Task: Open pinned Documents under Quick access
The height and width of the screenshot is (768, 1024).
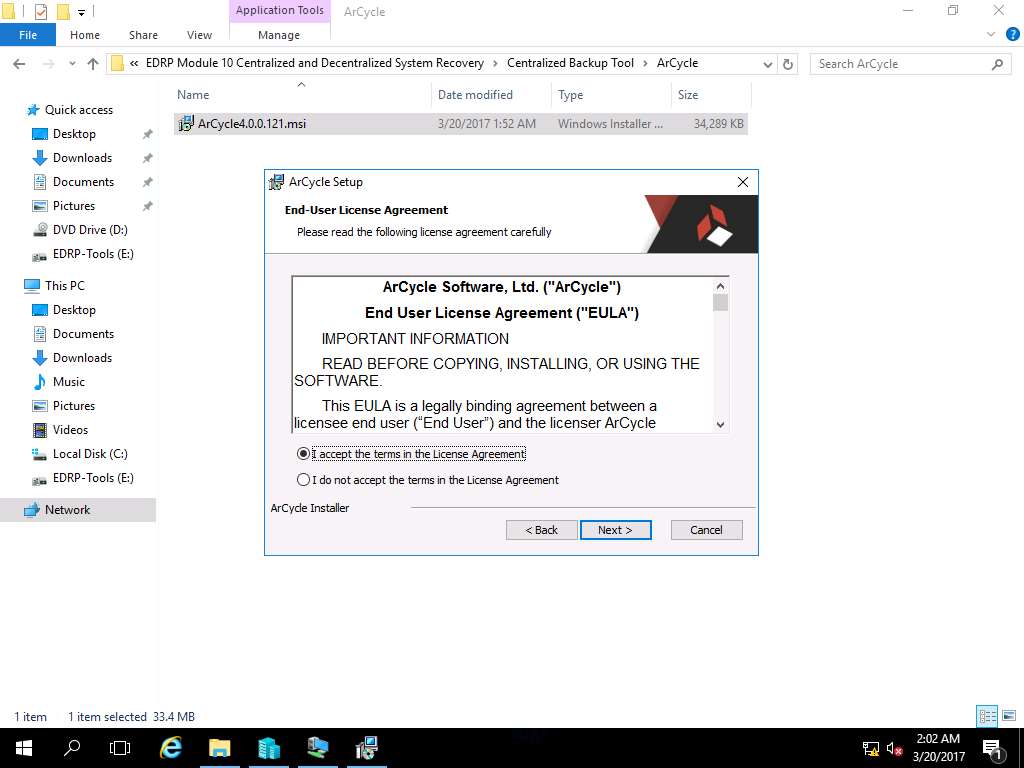Action: [x=83, y=182]
